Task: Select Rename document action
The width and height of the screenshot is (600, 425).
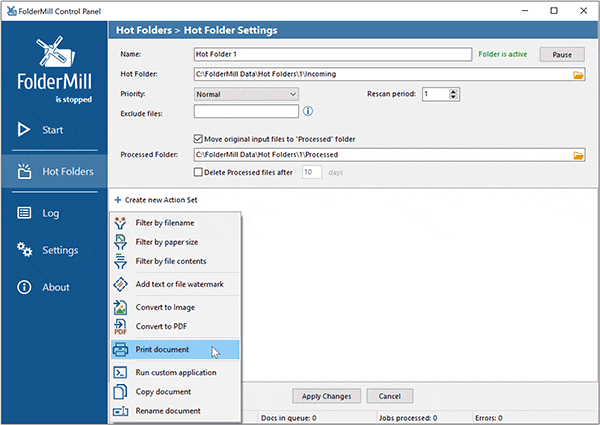Action: click(175, 411)
